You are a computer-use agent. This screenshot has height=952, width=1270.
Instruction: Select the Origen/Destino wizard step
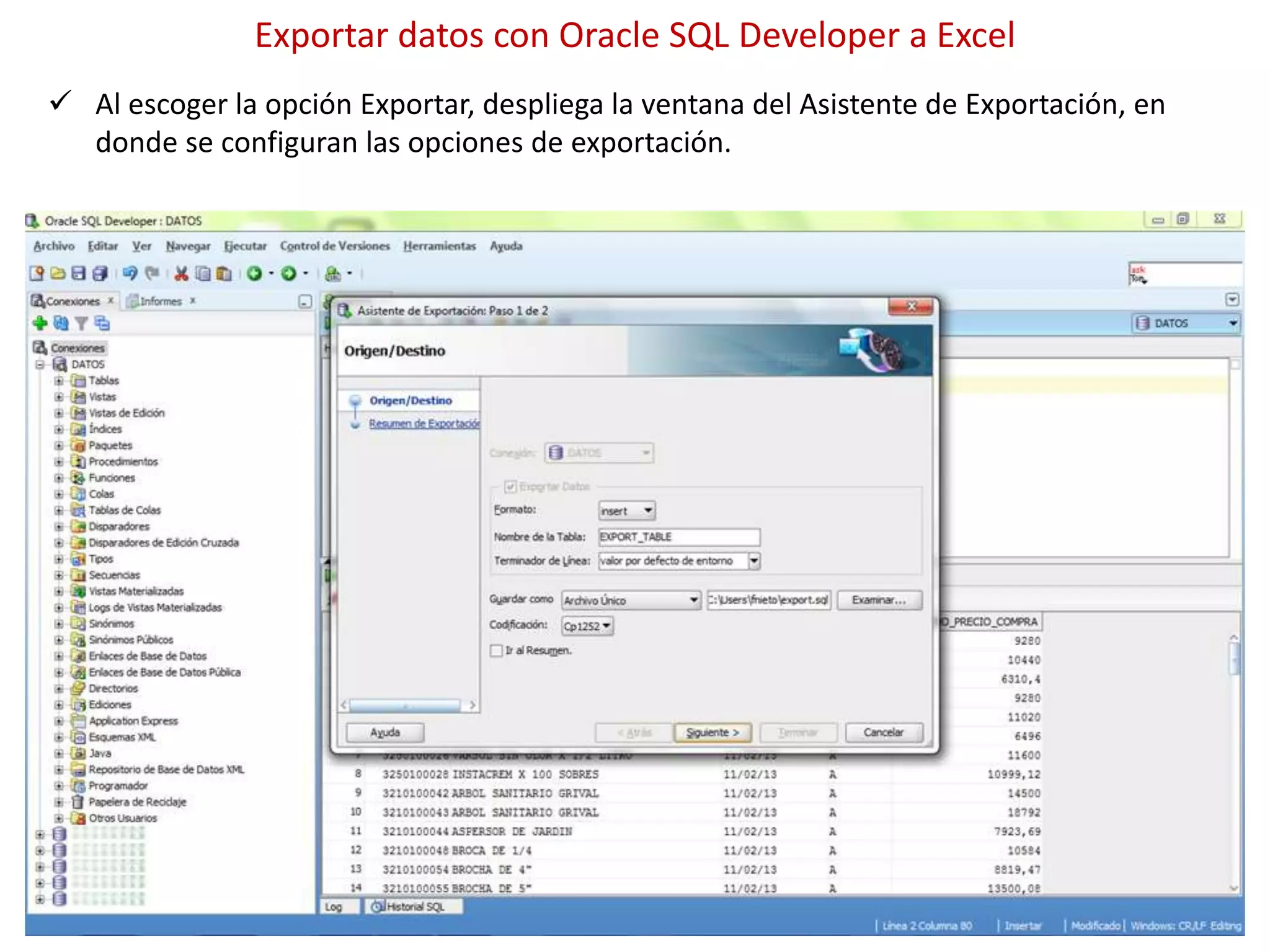click(x=411, y=400)
